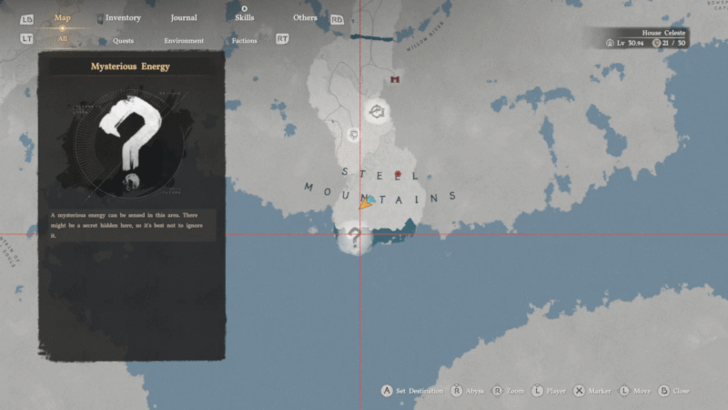The height and width of the screenshot is (410, 728).
Task: Click the RB bumper icon
Action: coord(337,19)
